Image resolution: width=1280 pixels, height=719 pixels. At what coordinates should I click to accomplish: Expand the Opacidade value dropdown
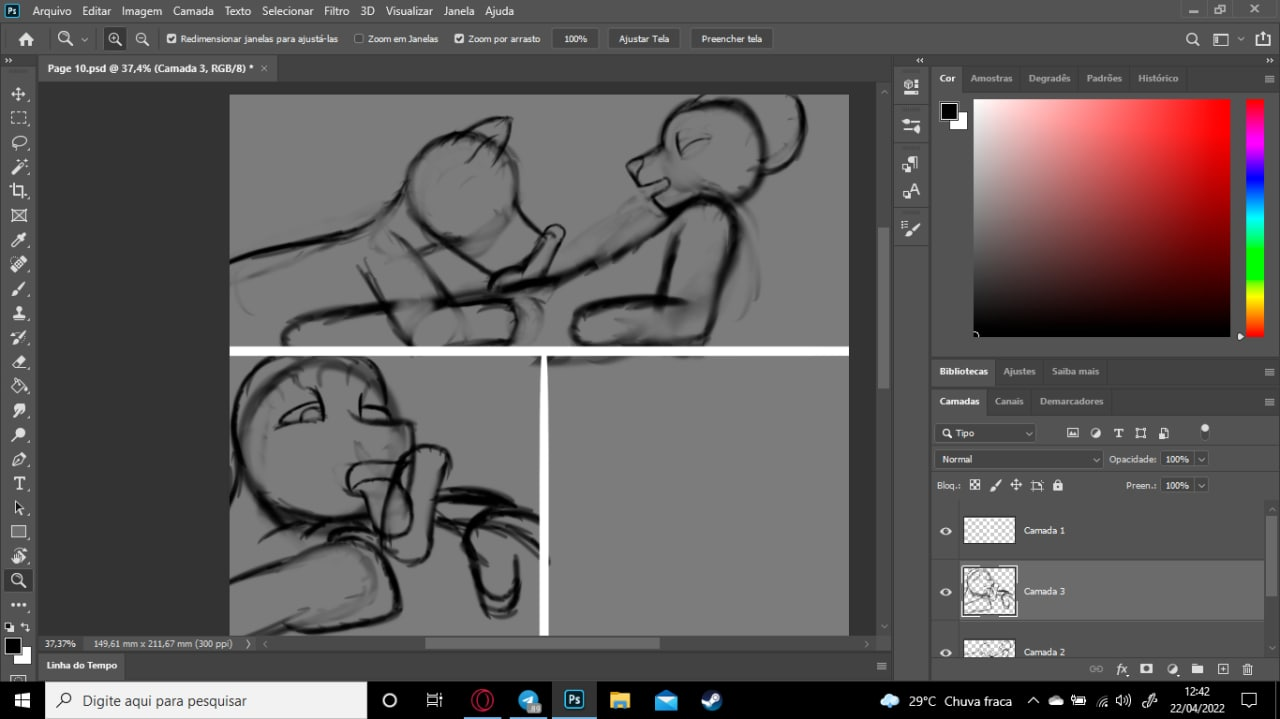pos(1201,459)
